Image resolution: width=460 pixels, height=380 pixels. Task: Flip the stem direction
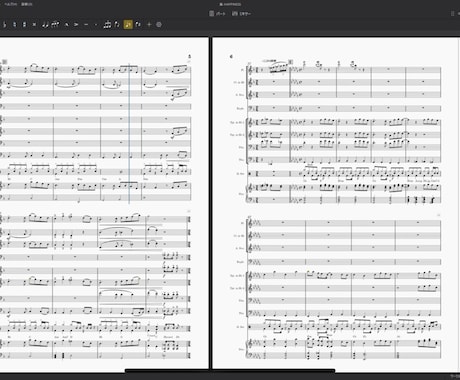point(117,24)
